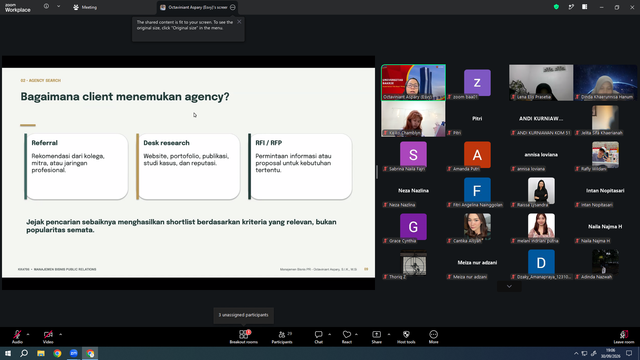Viewport: 640px width, 360px height.
Task: Open the Participants list
Action: point(282,337)
